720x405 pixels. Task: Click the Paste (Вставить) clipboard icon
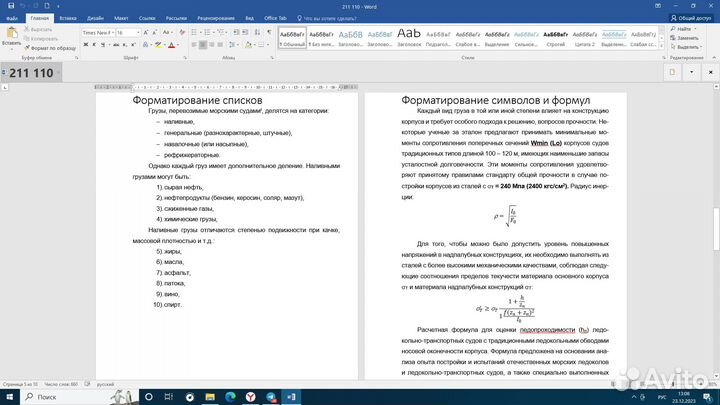coord(11,34)
